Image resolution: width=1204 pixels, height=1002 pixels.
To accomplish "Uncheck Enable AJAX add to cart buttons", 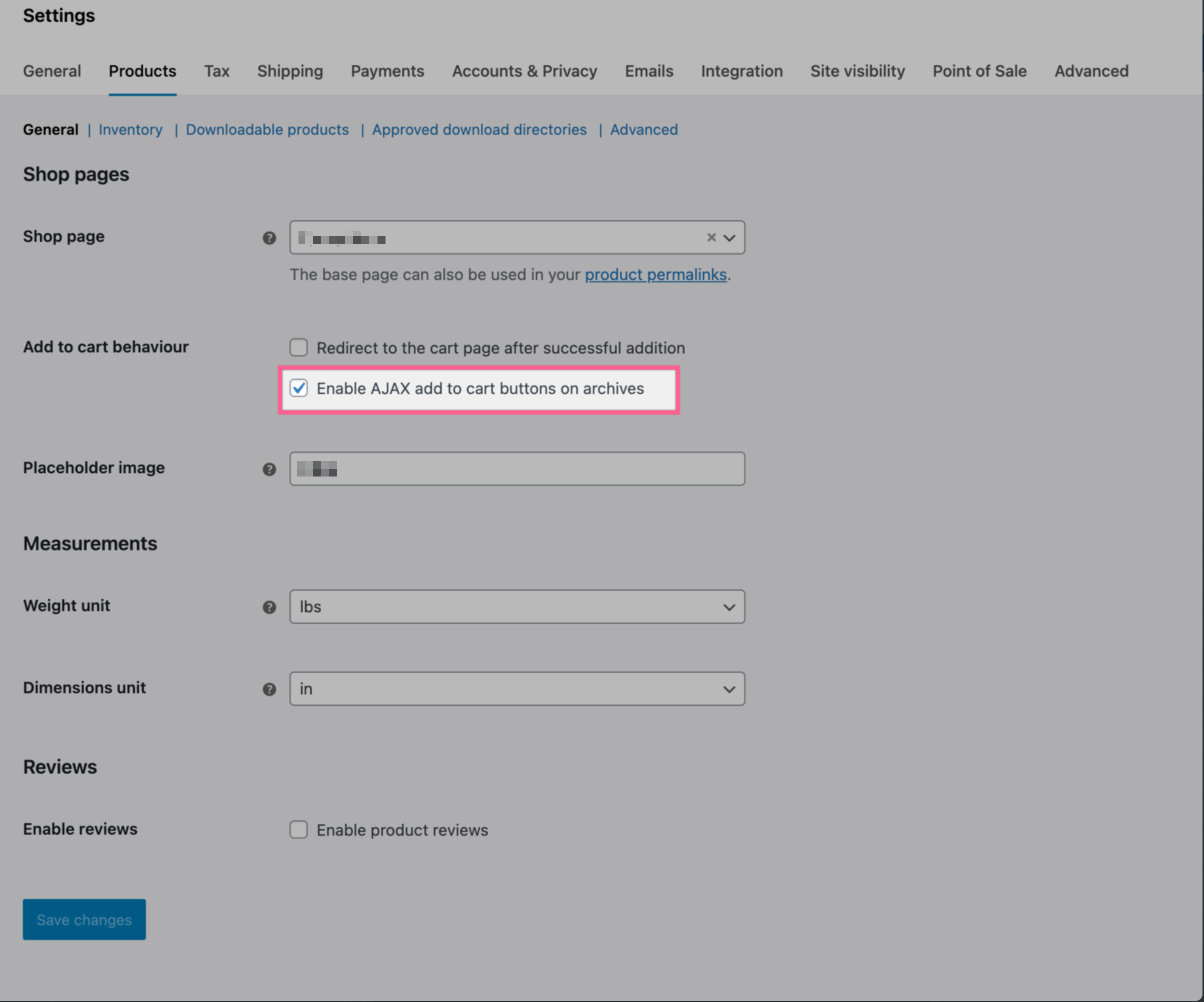I will coord(298,388).
